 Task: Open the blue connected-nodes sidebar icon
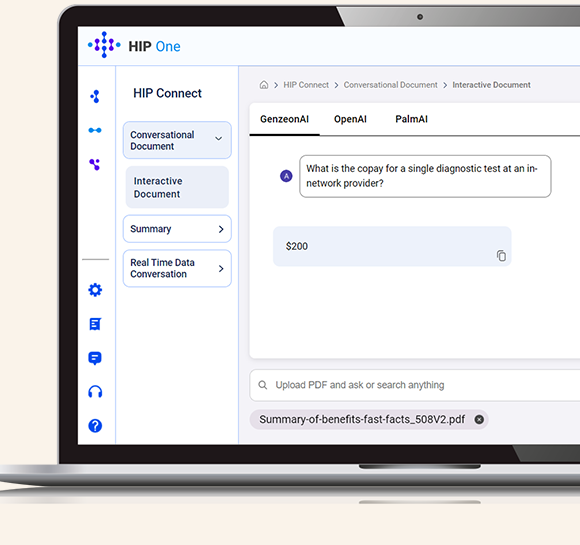click(95, 96)
